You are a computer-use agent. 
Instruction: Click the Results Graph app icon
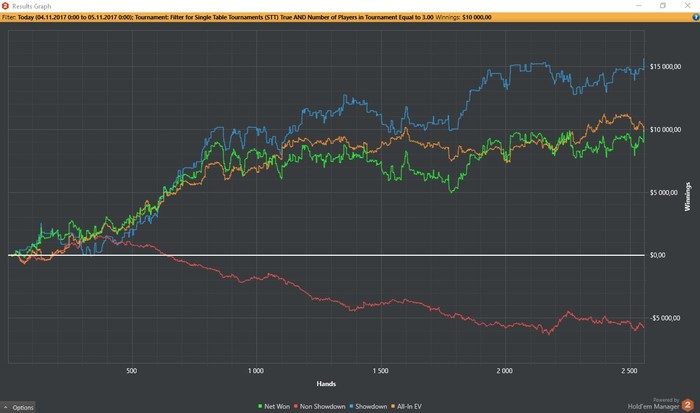pyautogui.click(x=5, y=6)
